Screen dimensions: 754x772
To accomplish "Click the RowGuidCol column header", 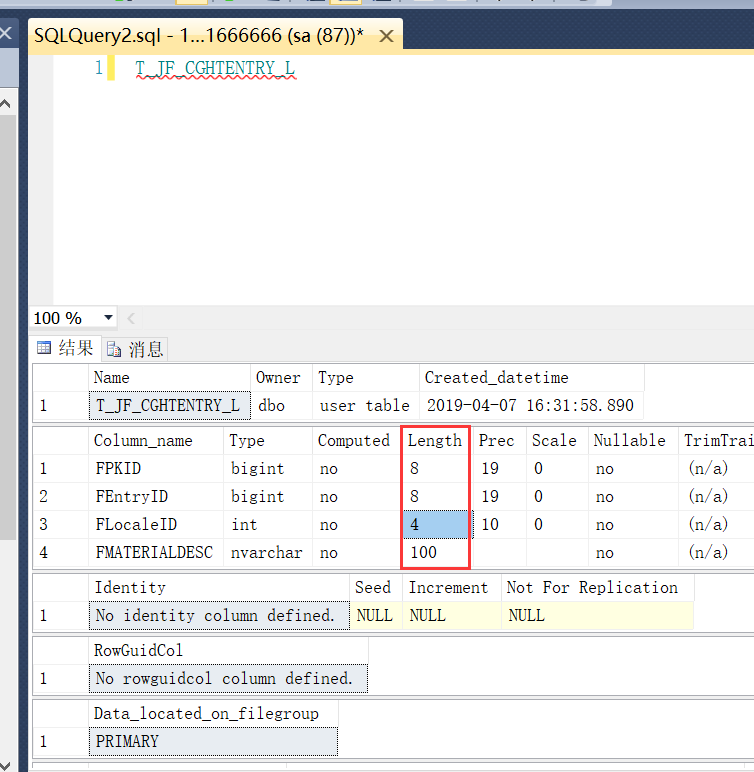I will pos(228,651).
